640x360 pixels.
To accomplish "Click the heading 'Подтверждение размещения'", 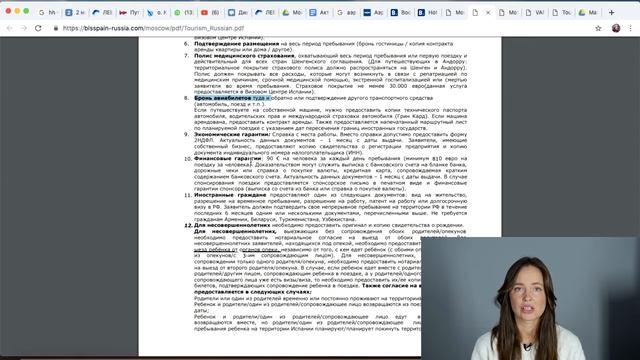I will 236,43.
